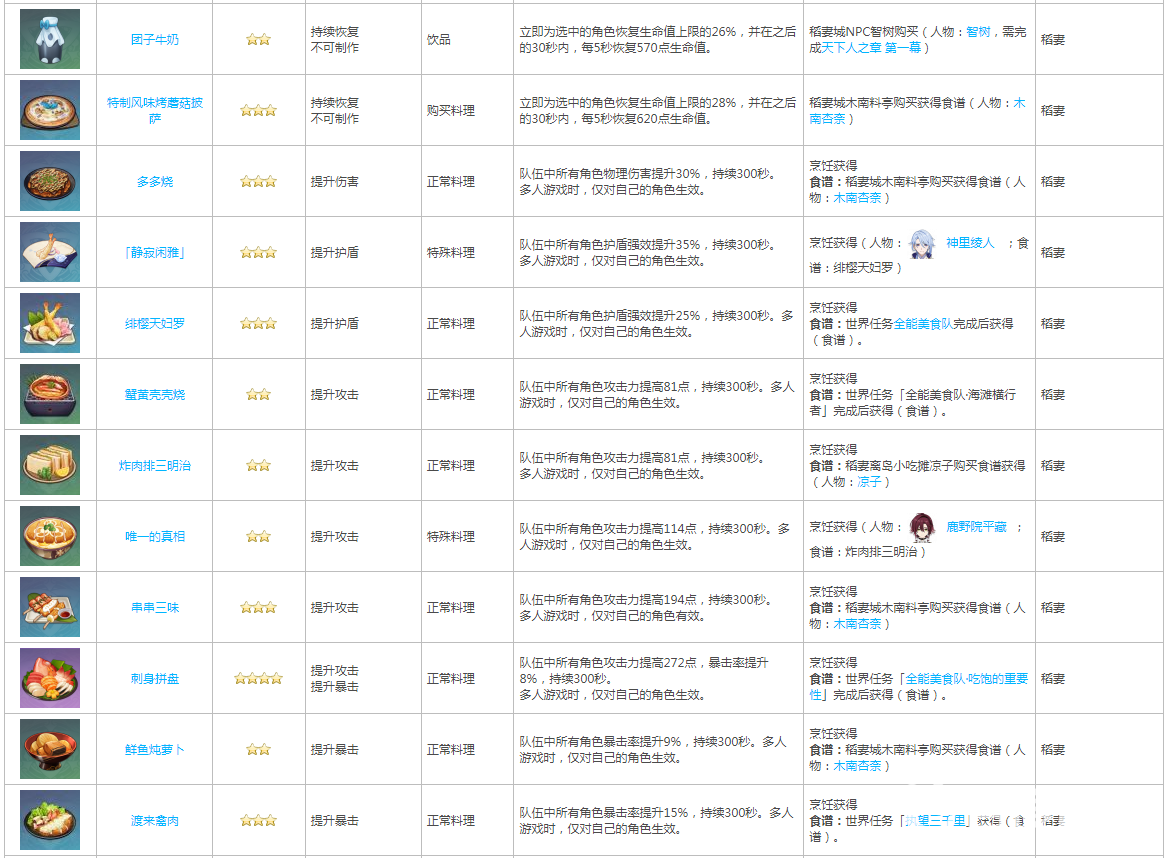This screenshot has width=1171, height=858.
Task: Click the 凉子 vendor link
Action: pyautogui.click(x=869, y=482)
